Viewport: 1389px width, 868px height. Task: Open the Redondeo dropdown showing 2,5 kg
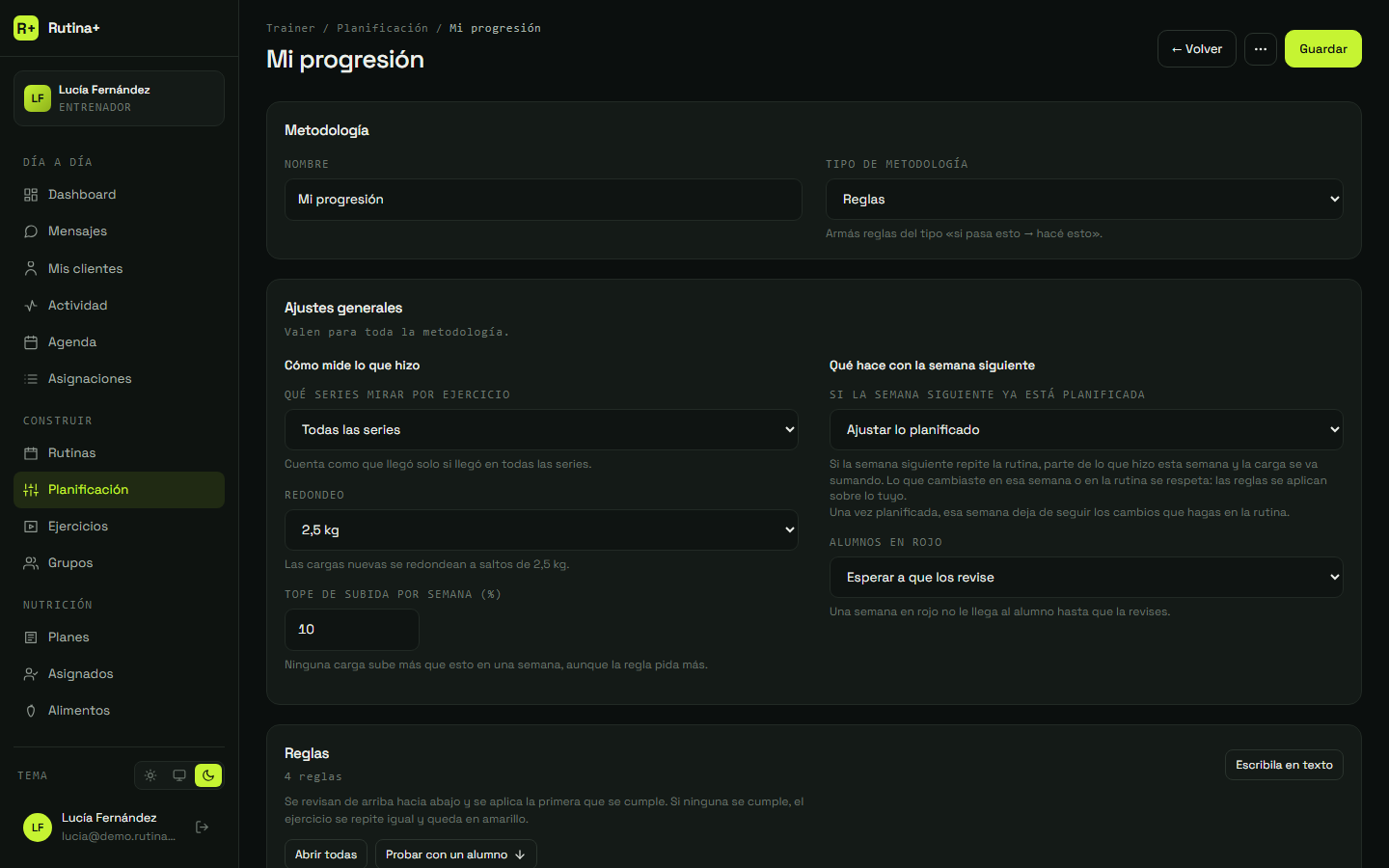click(x=541, y=530)
